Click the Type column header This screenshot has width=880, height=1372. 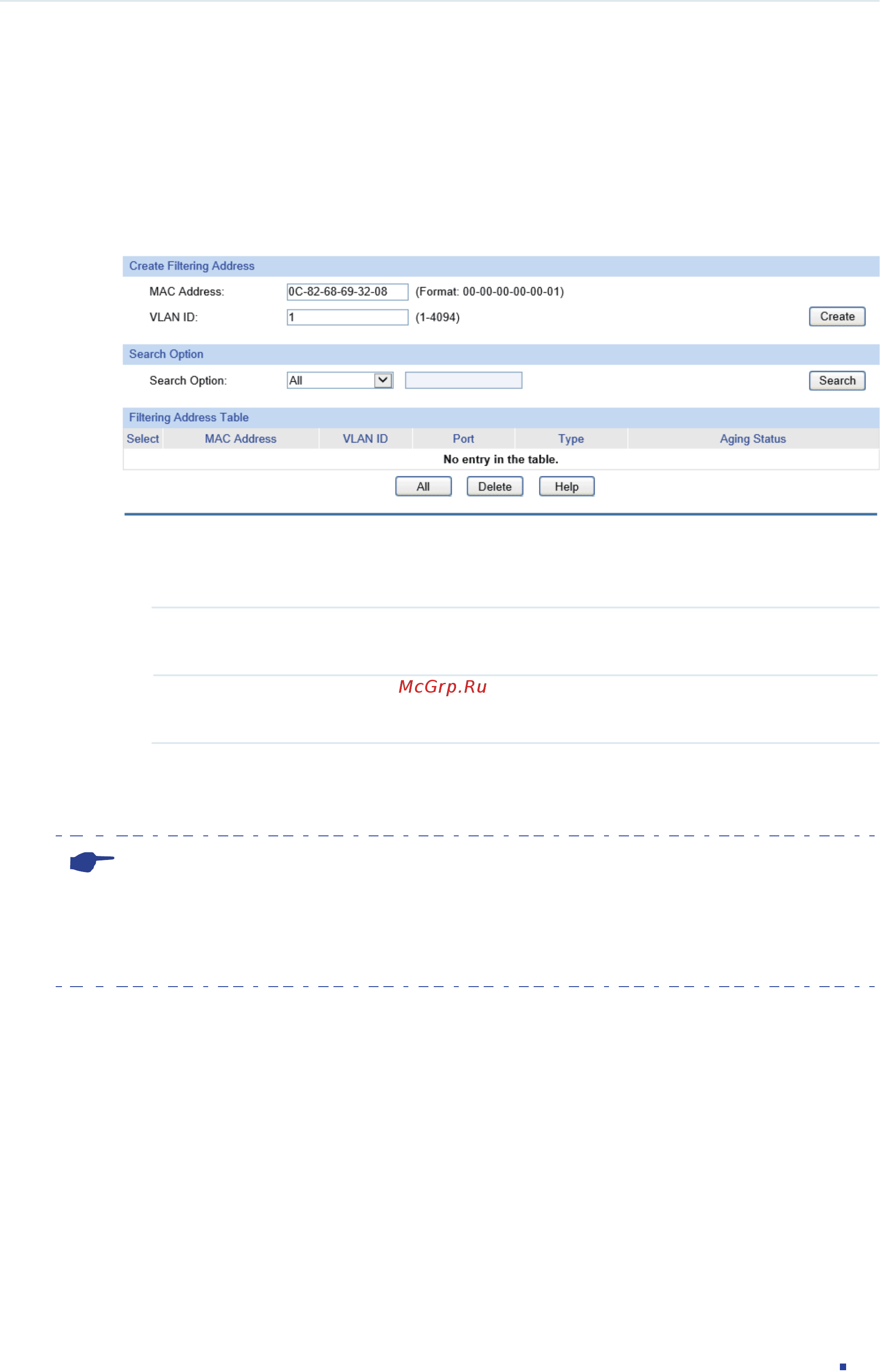(x=571, y=438)
